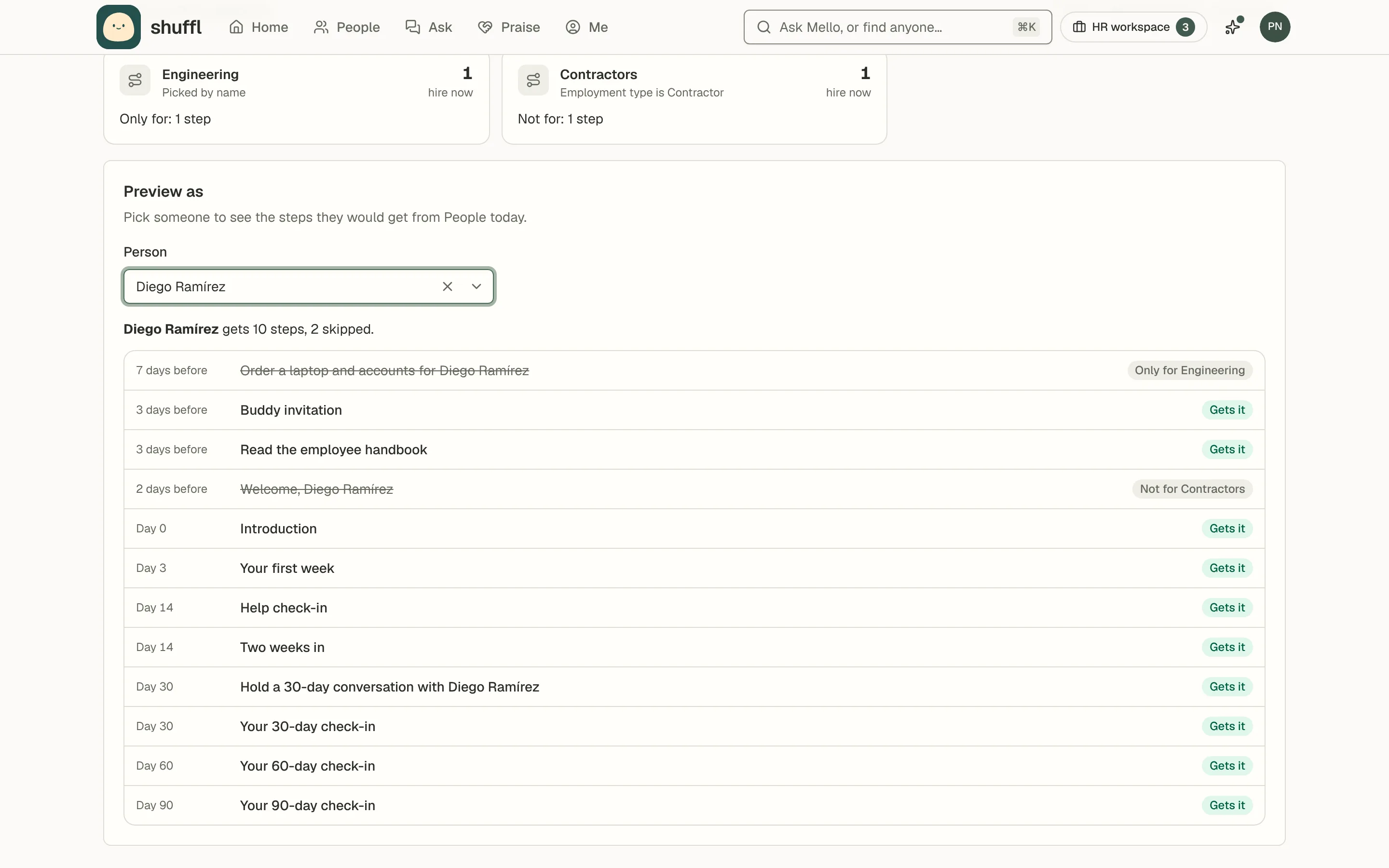Screen dimensions: 1389x868
Task: Click 'Only for: 1 step' in Engineering card
Action: (x=165, y=119)
